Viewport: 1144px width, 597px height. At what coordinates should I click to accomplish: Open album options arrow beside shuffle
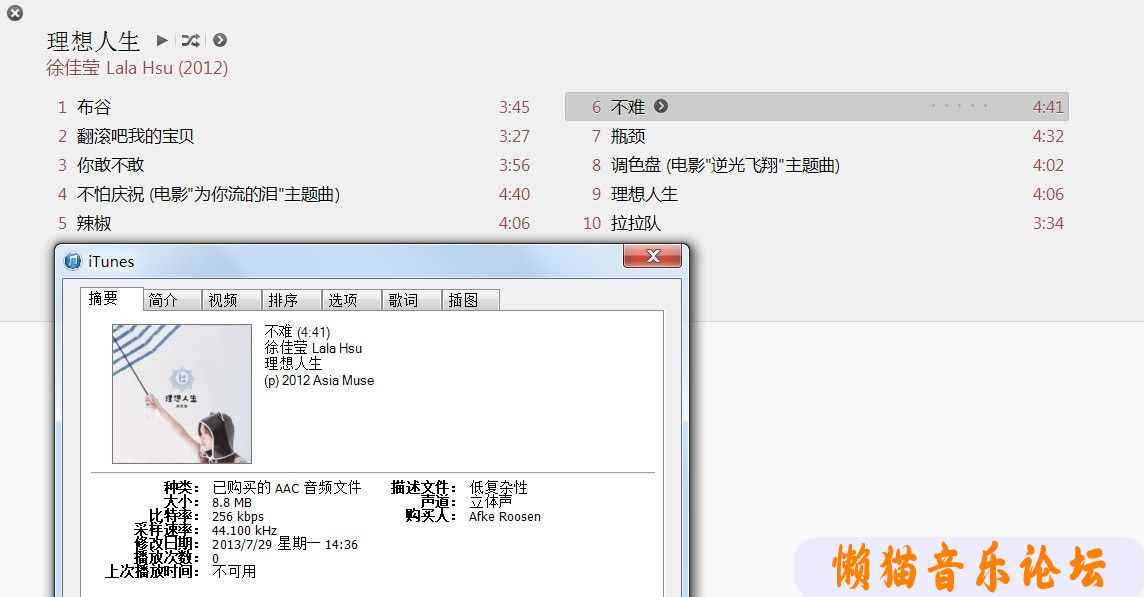tap(220, 40)
